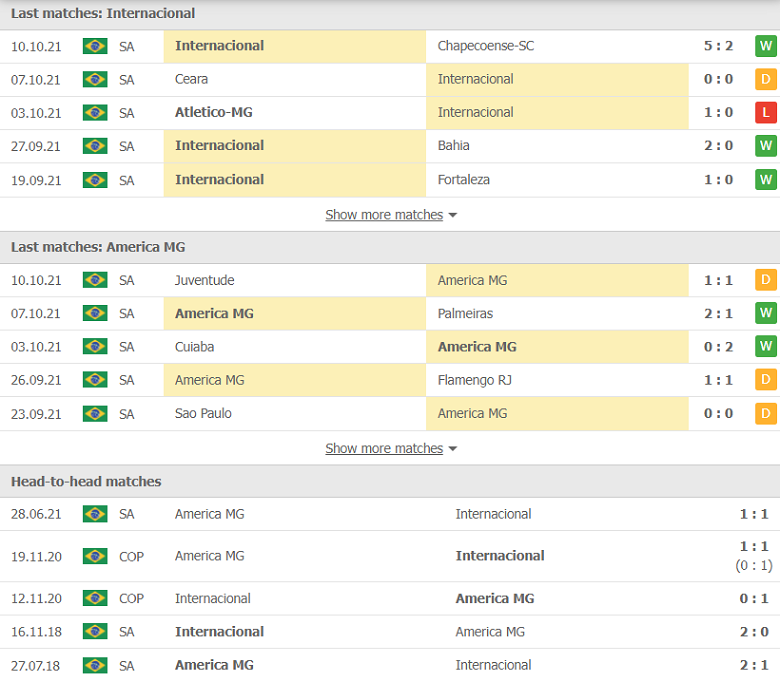Click Brazil flag in the Cuiaba match row
Viewport: 780px width, 682px height.
click(x=95, y=347)
